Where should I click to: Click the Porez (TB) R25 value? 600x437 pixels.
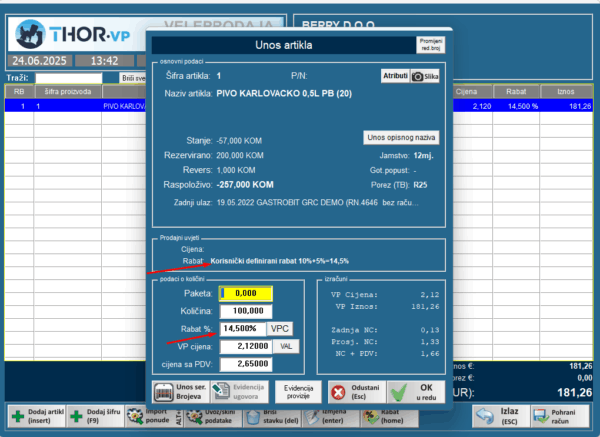[x=420, y=185]
